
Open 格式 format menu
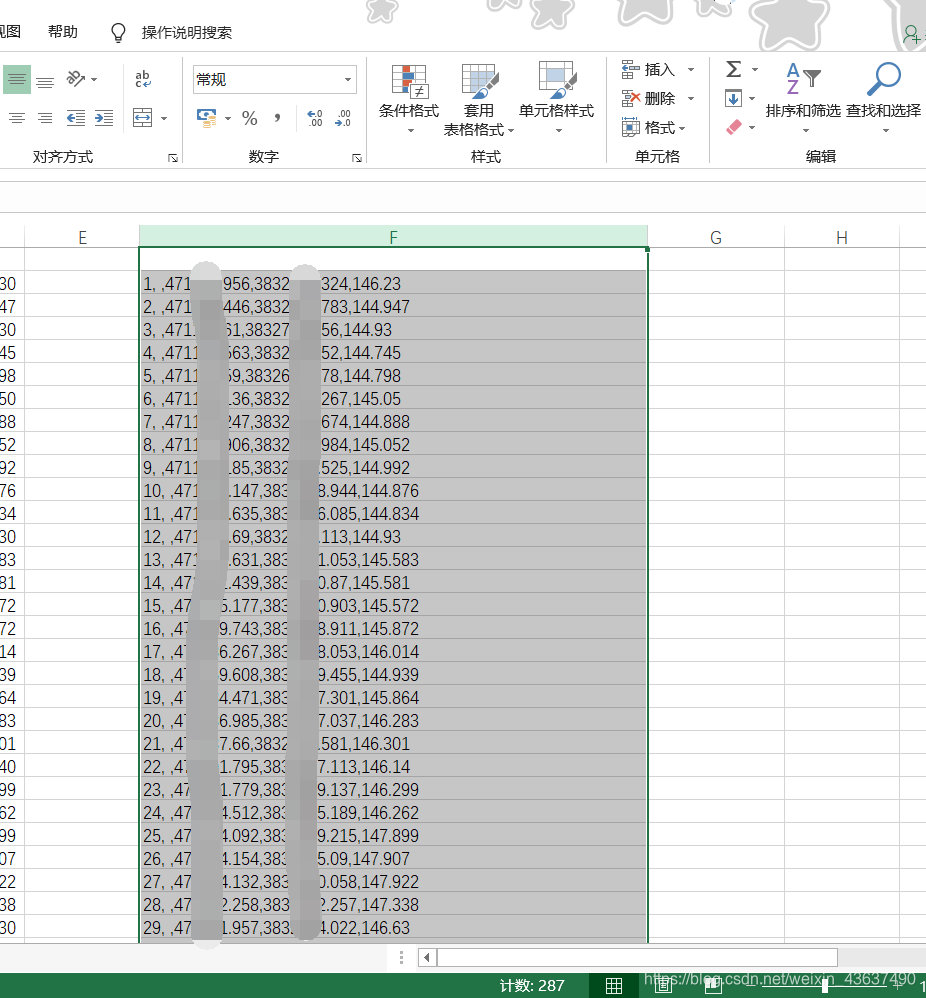(654, 128)
